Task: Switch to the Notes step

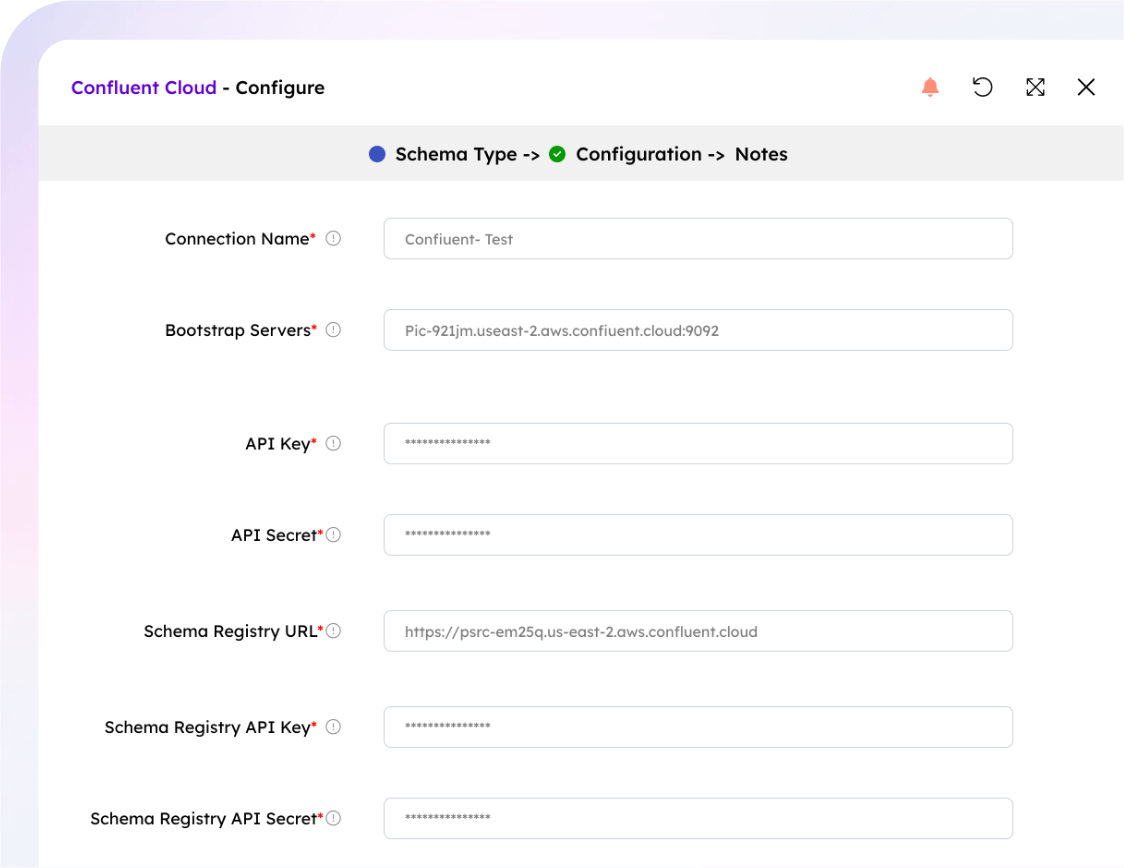Action: tap(761, 154)
